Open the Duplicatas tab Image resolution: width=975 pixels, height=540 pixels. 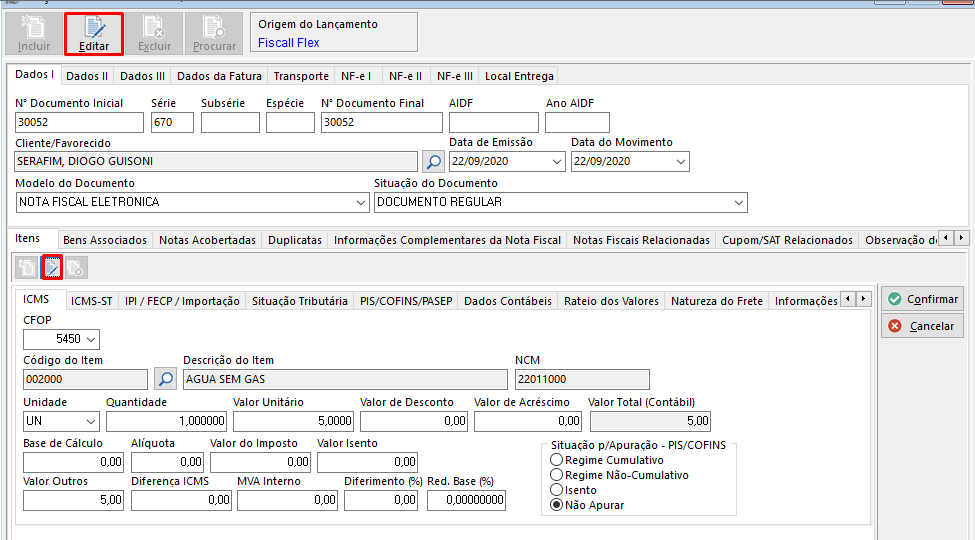(x=295, y=240)
